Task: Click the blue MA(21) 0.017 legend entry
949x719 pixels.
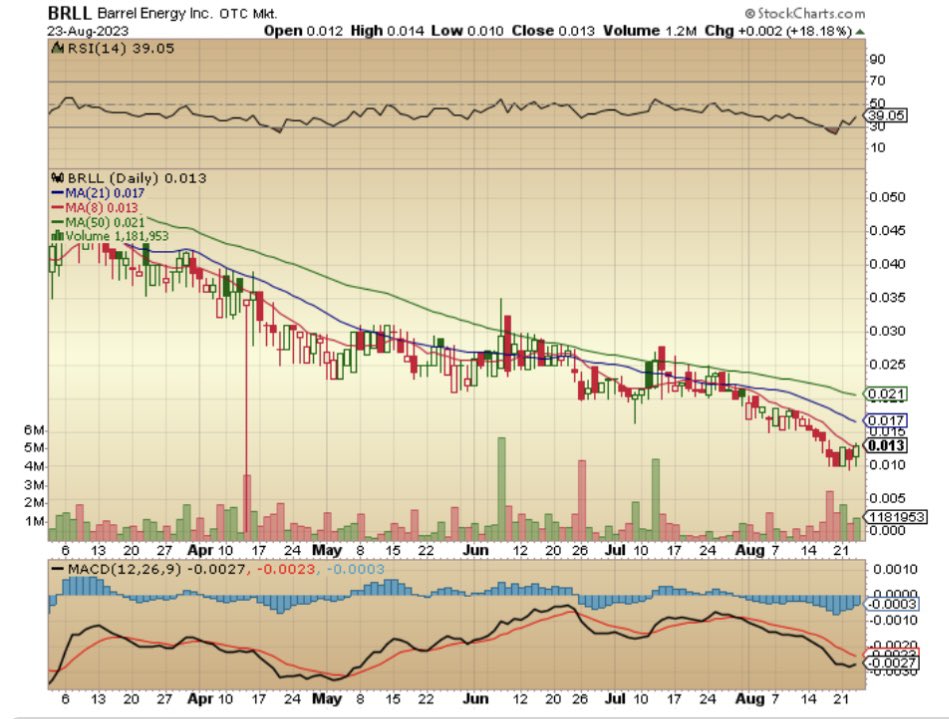Action: pyautogui.click(x=99, y=193)
